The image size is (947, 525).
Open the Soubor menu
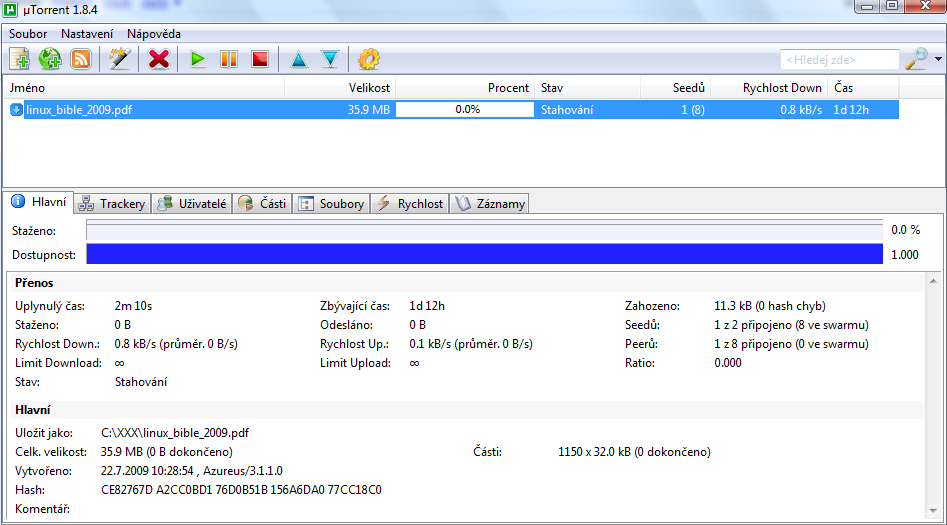28,34
